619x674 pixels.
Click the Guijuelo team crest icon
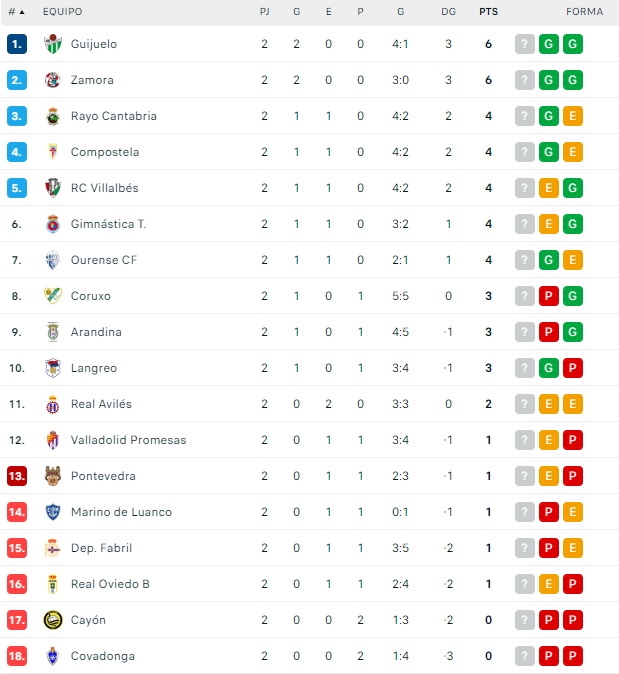[53, 44]
